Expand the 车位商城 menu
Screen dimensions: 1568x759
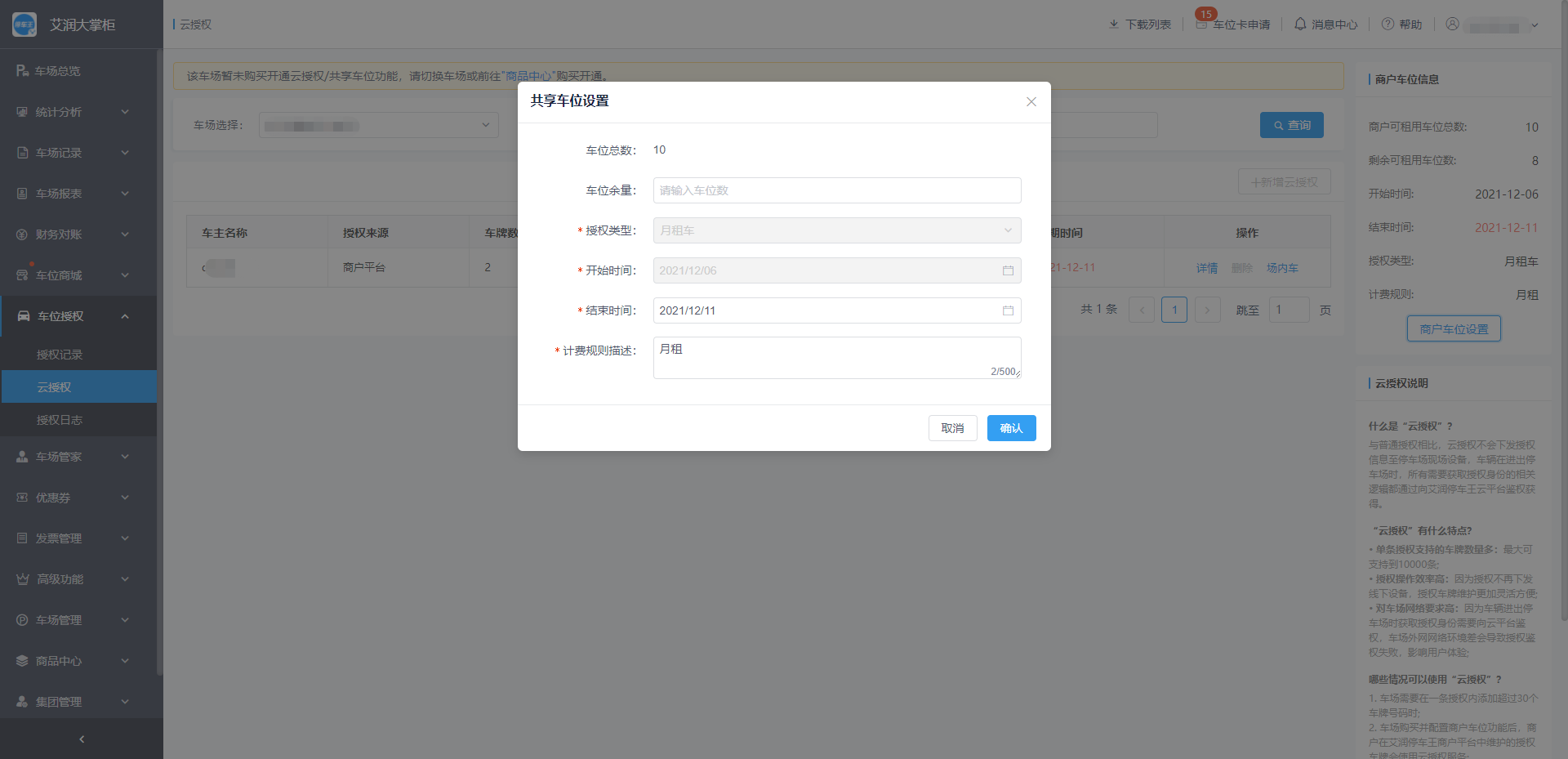pos(78,275)
